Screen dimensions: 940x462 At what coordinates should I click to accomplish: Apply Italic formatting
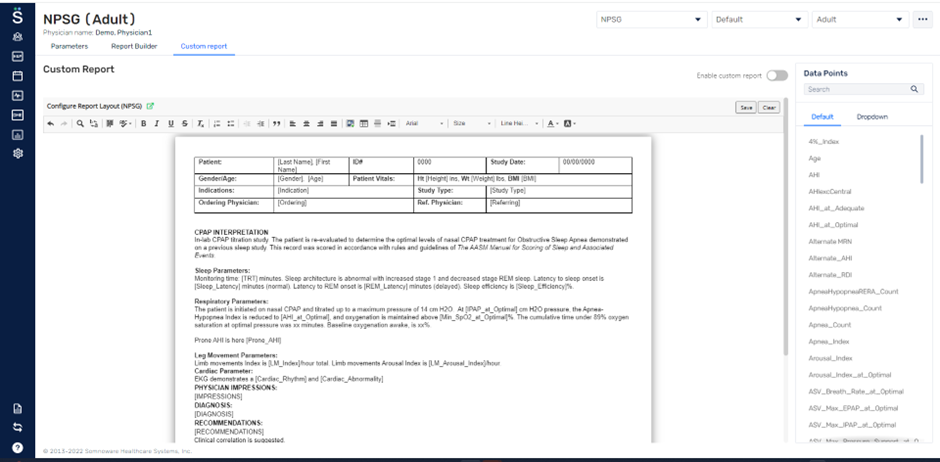coord(157,123)
